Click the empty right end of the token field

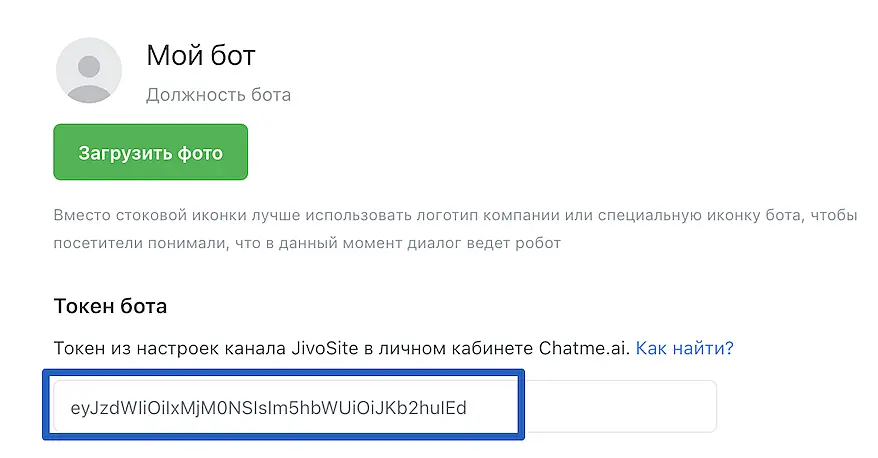tap(620, 407)
